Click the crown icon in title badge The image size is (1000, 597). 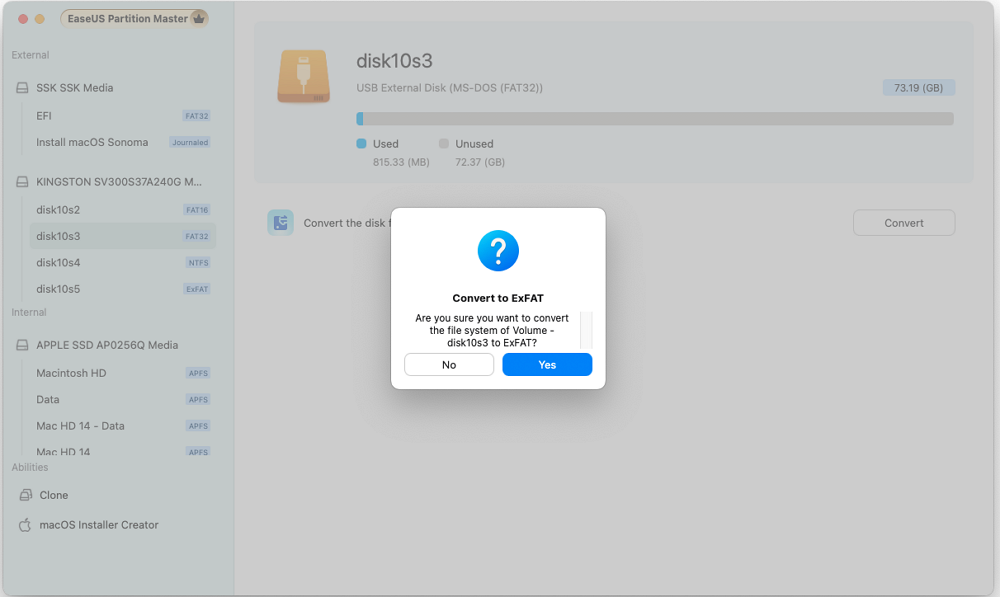tap(199, 18)
